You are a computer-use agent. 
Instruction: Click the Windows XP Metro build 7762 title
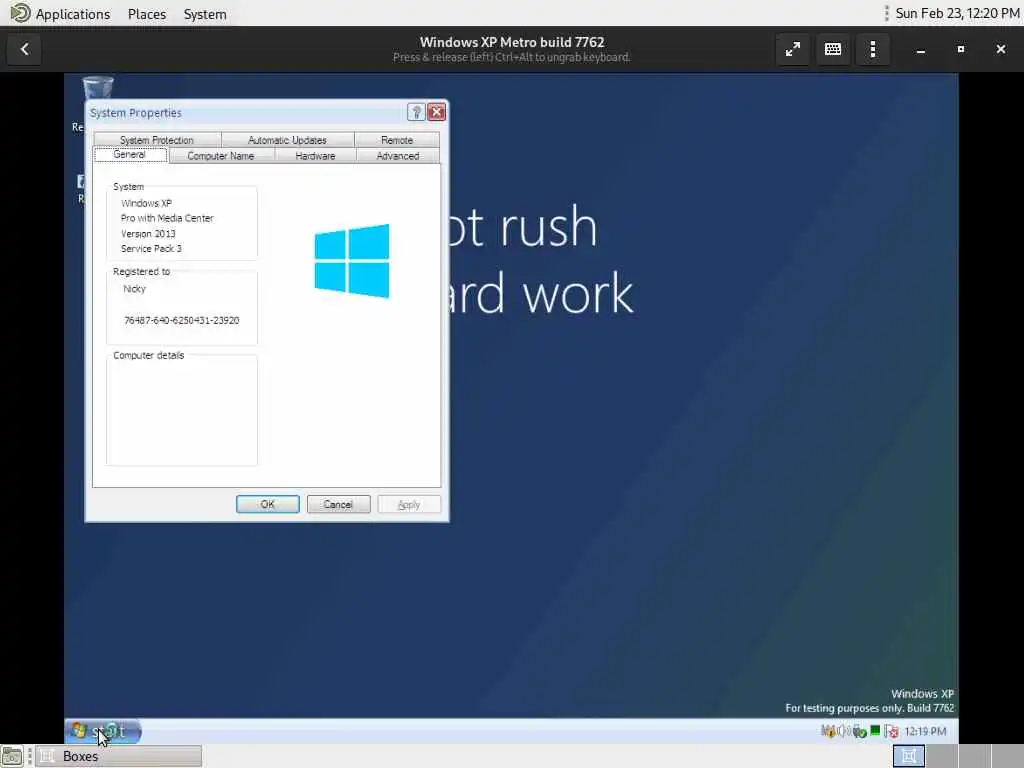(x=512, y=42)
